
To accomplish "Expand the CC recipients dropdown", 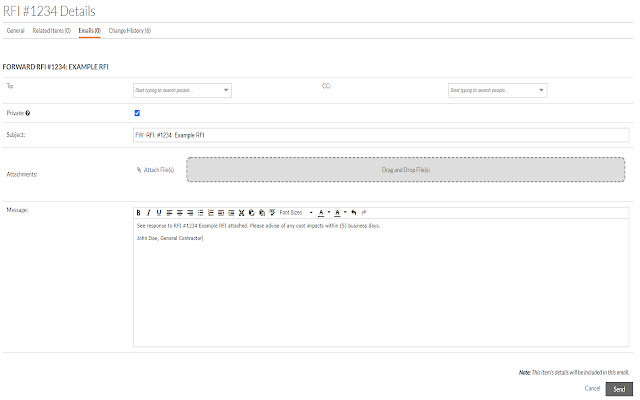I will 541,90.
